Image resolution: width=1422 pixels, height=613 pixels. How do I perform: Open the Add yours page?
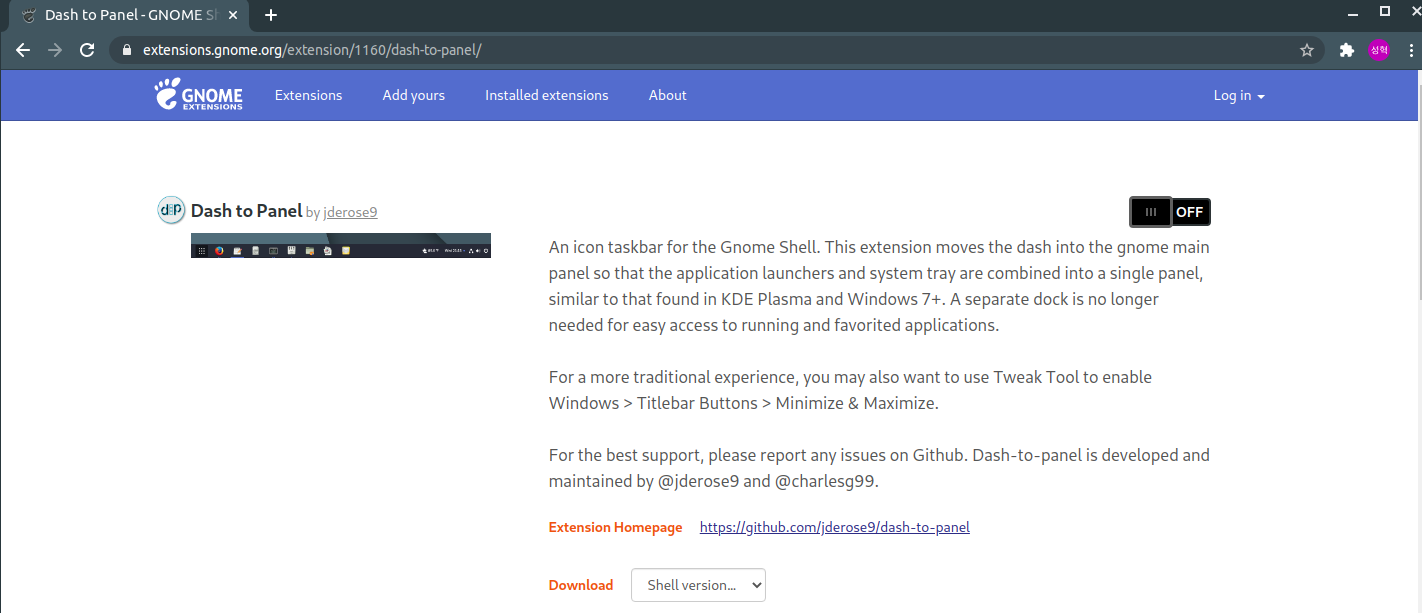pos(413,95)
